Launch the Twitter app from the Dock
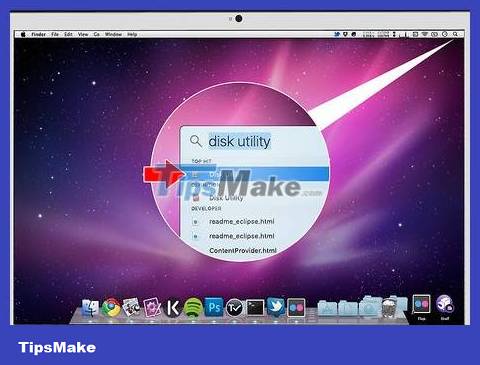 pos(276,307)
